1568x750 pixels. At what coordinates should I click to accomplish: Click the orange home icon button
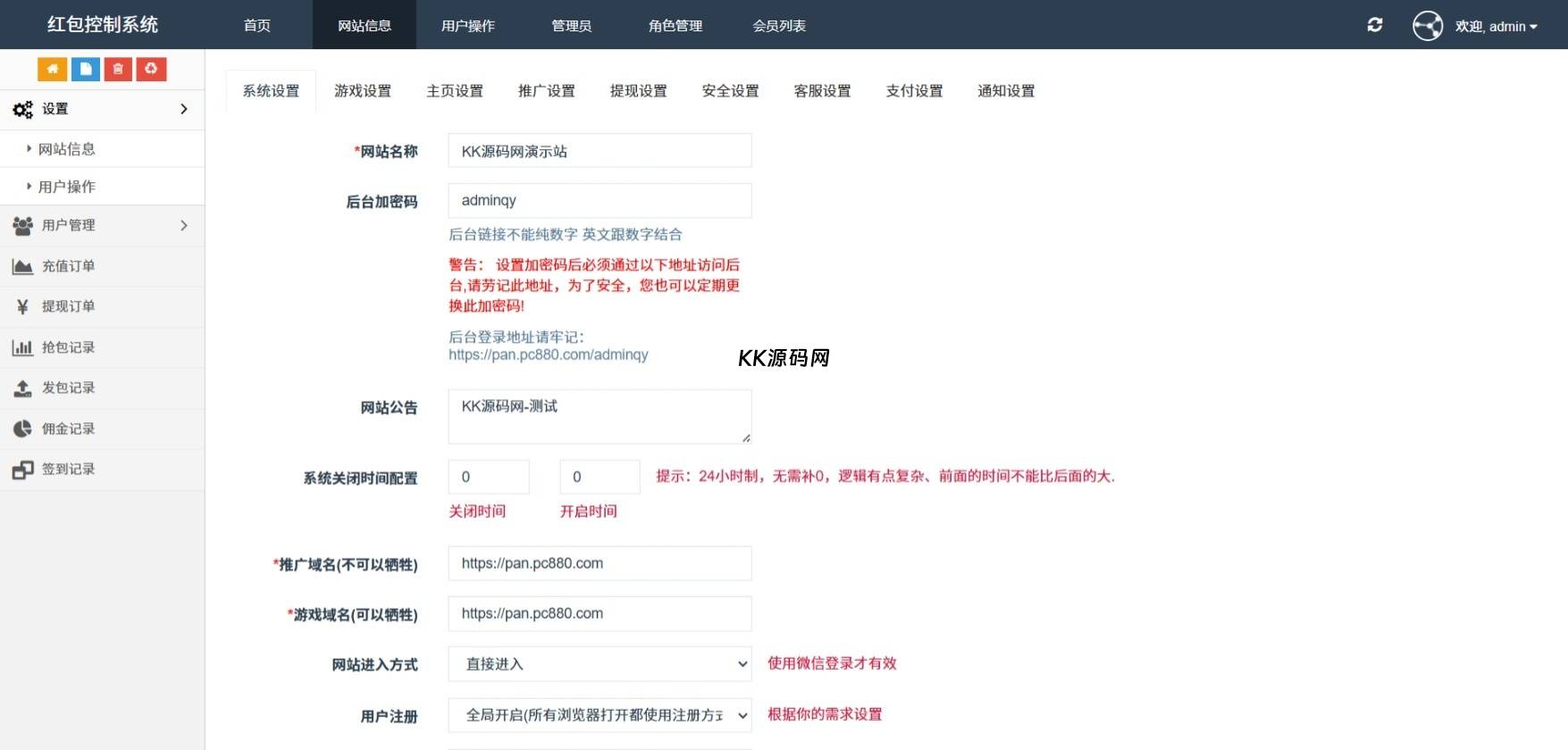coord(52,69)
